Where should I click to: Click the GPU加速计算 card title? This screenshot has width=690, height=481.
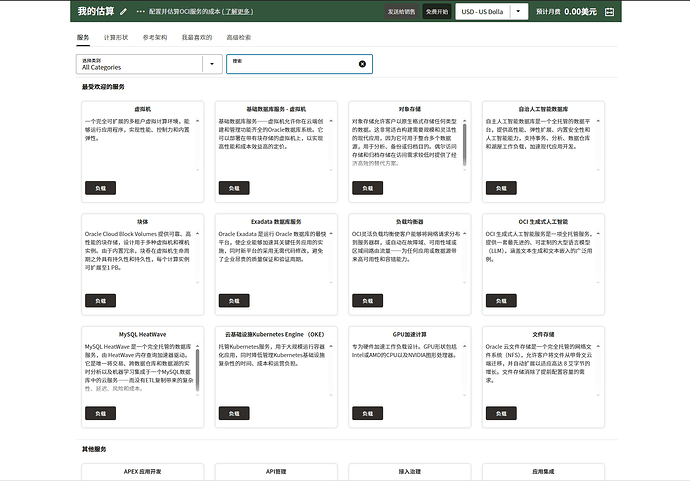point(410,334)
